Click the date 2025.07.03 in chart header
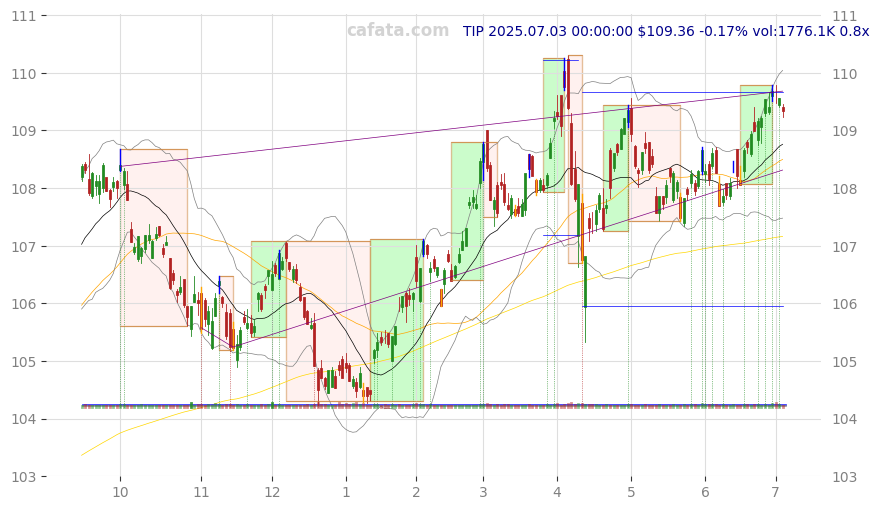This screenshot has width=879, height=510. [528, 31]
